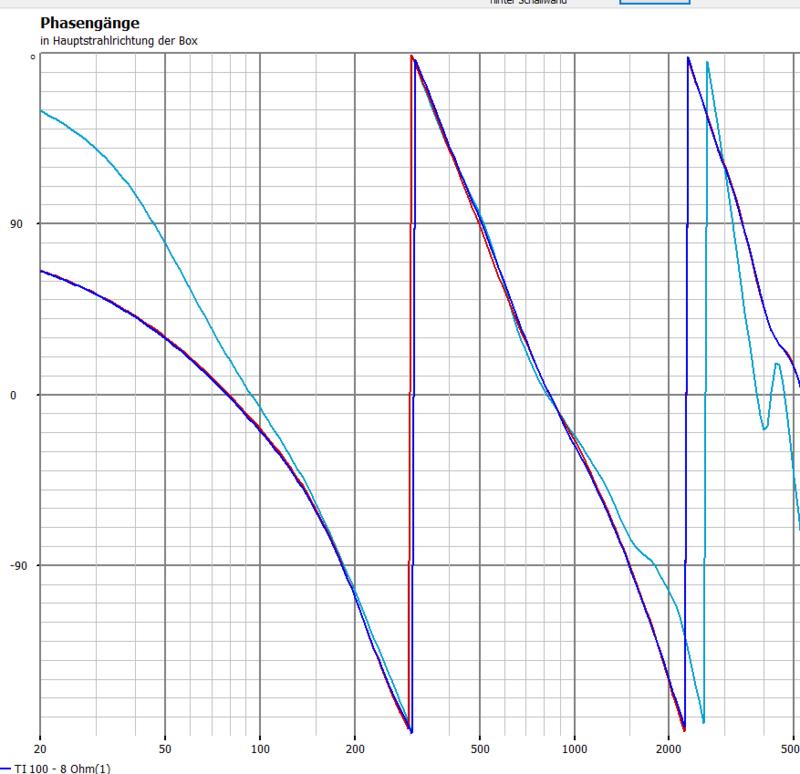800x774 pixels.
Task: Click the 1000 label on the frequency axis
Action: (574, 749)
